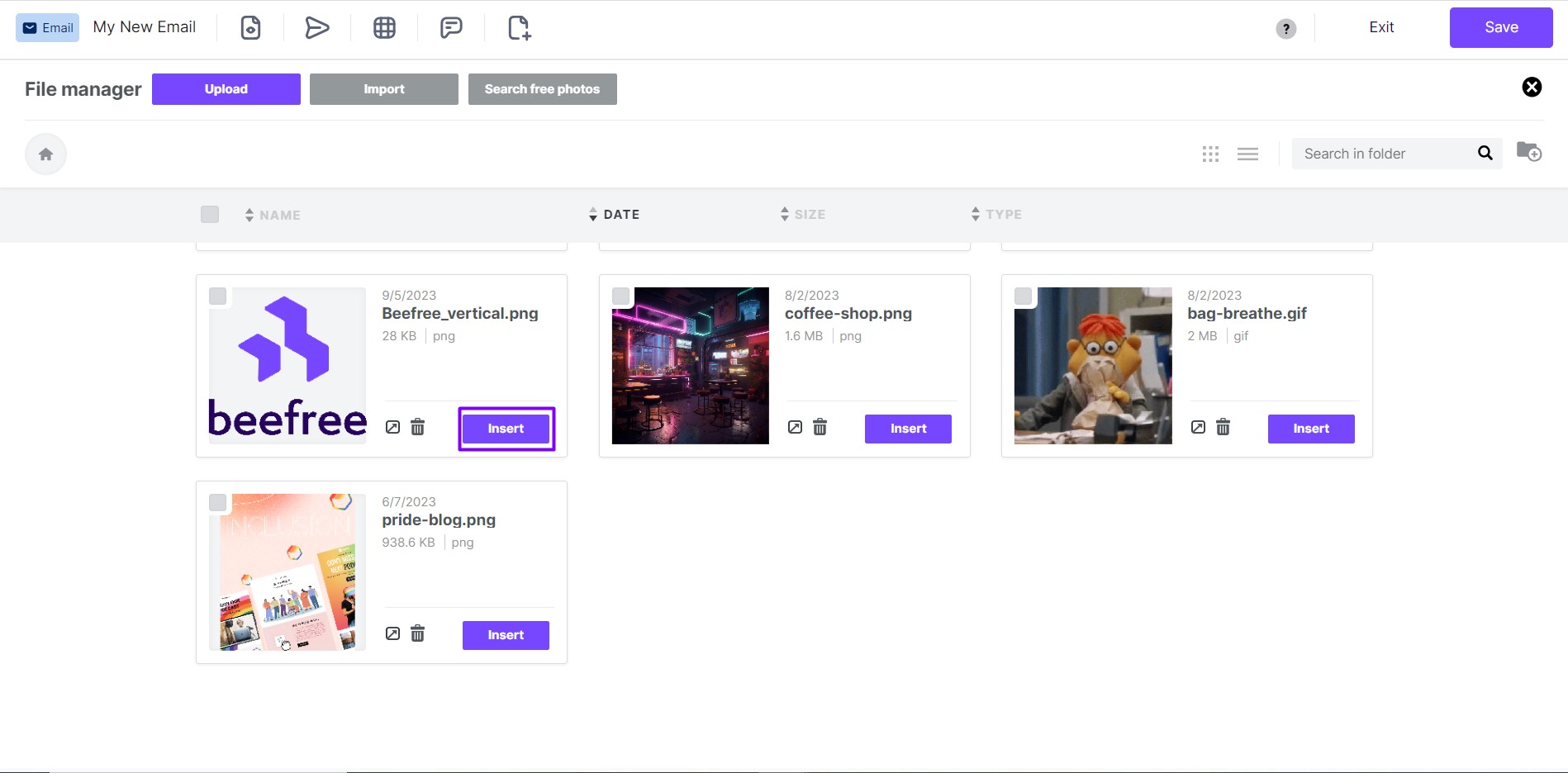Click the Upload button
The height and width of the screenshot is (773, 1568).
pos(226,89)
